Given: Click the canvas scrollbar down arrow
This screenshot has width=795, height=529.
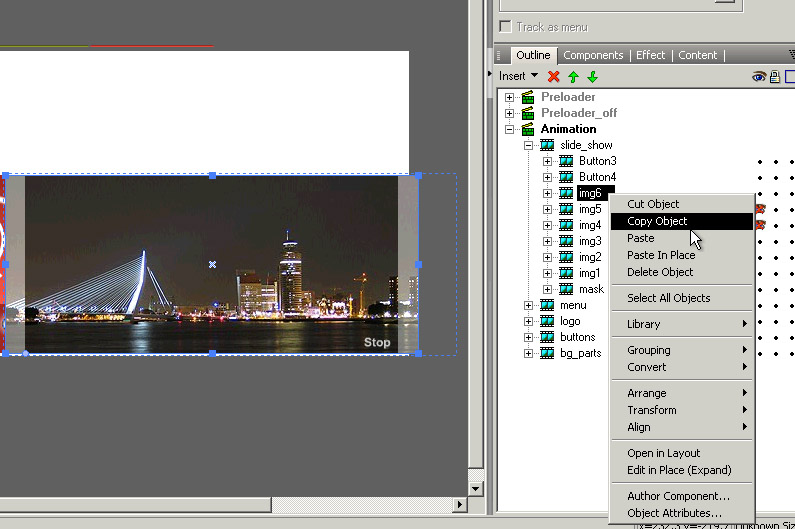Looking at the screenshot, I should point(475,488).
